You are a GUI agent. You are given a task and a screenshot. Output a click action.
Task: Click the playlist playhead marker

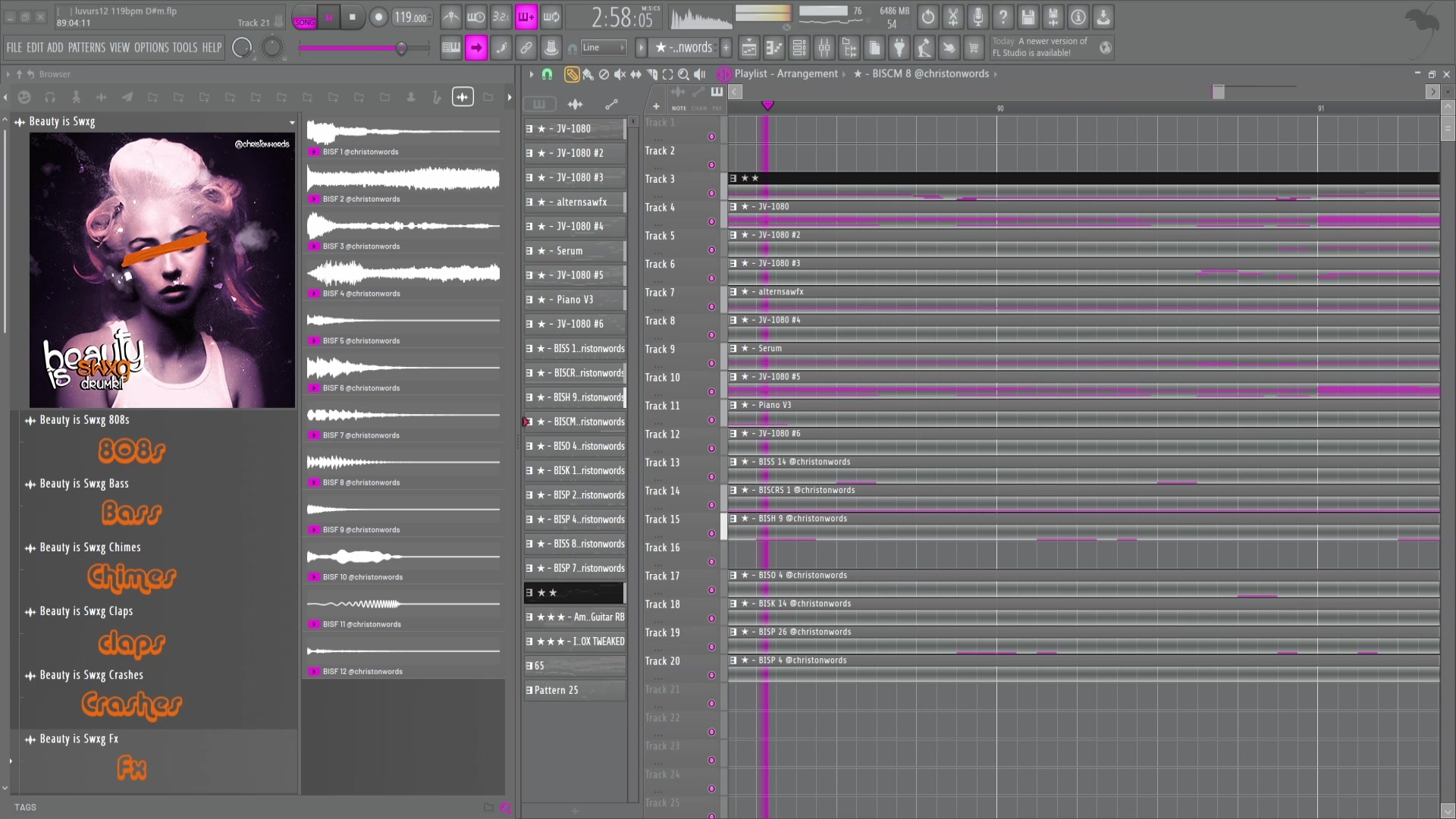tap(767, 106)
